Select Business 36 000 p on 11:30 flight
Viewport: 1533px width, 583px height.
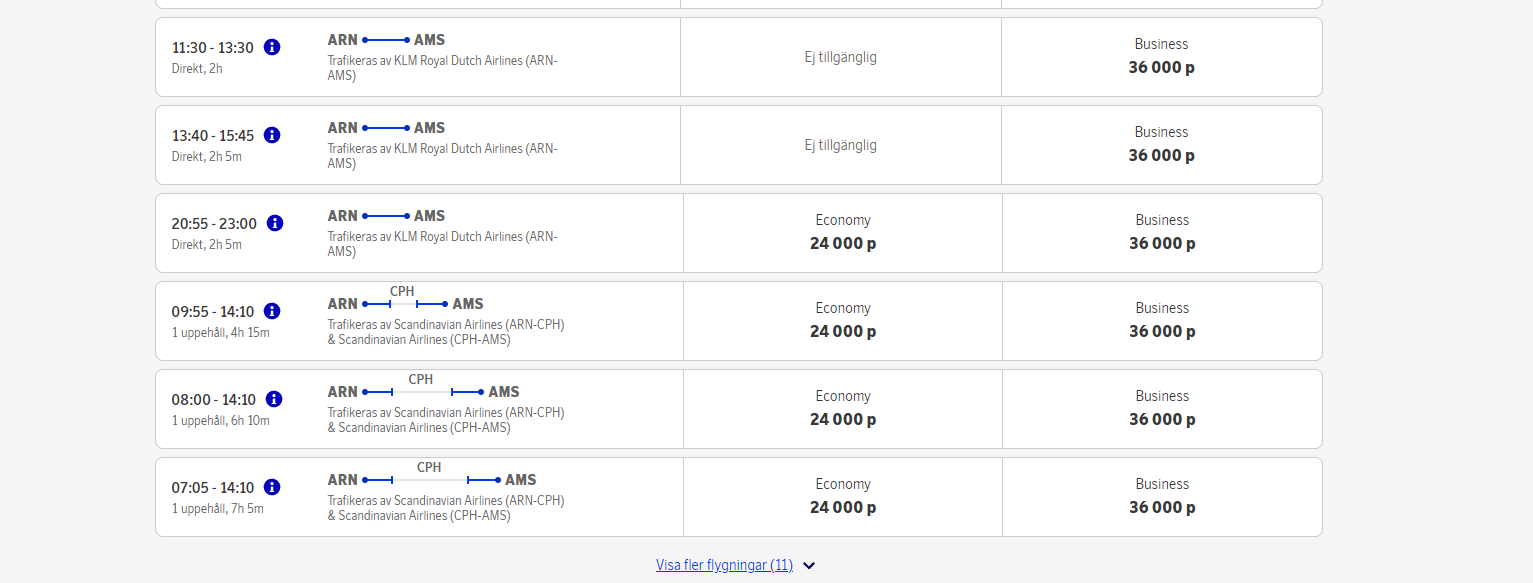(1161, 57)
